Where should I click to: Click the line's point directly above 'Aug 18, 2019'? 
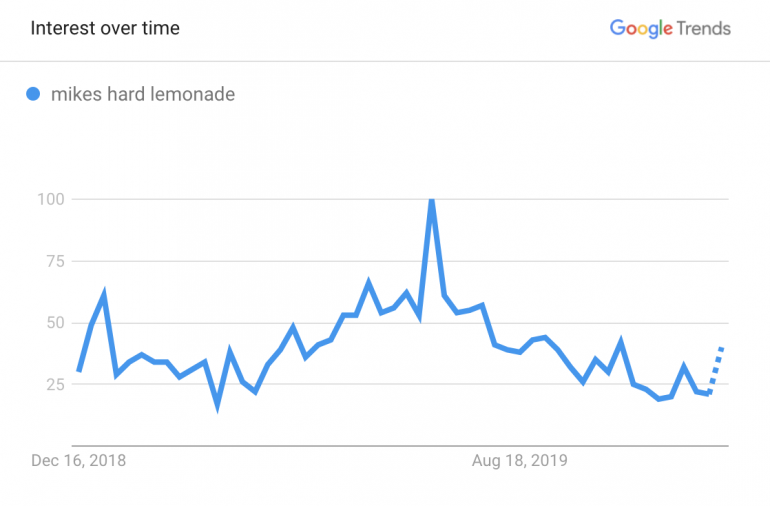(519, 352)
